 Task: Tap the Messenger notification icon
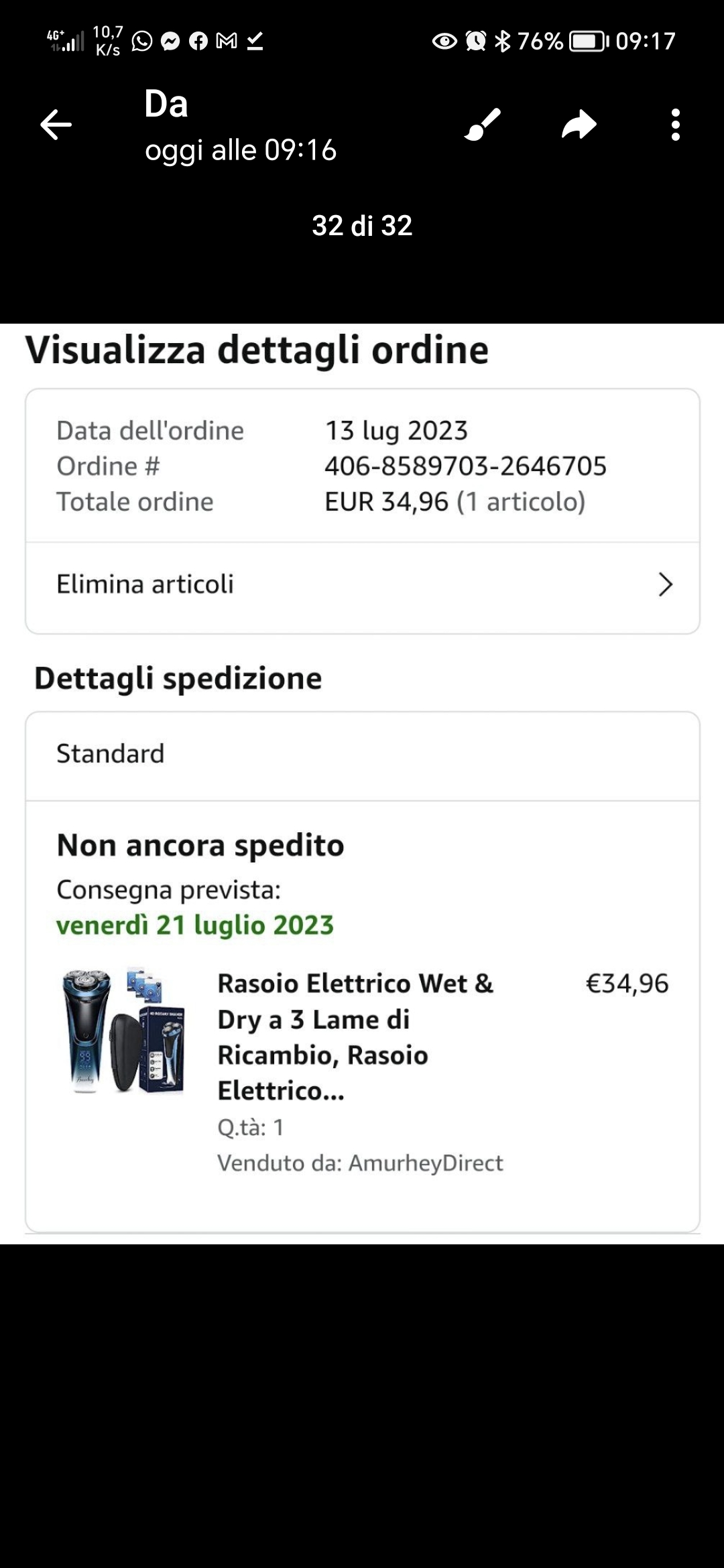pos(170,42)
